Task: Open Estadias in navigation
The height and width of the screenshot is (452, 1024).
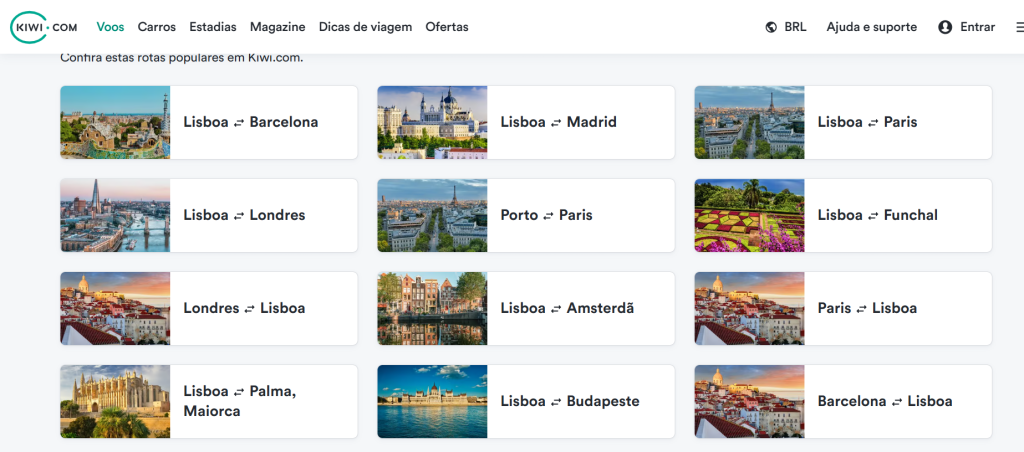Action: (213, 27)
